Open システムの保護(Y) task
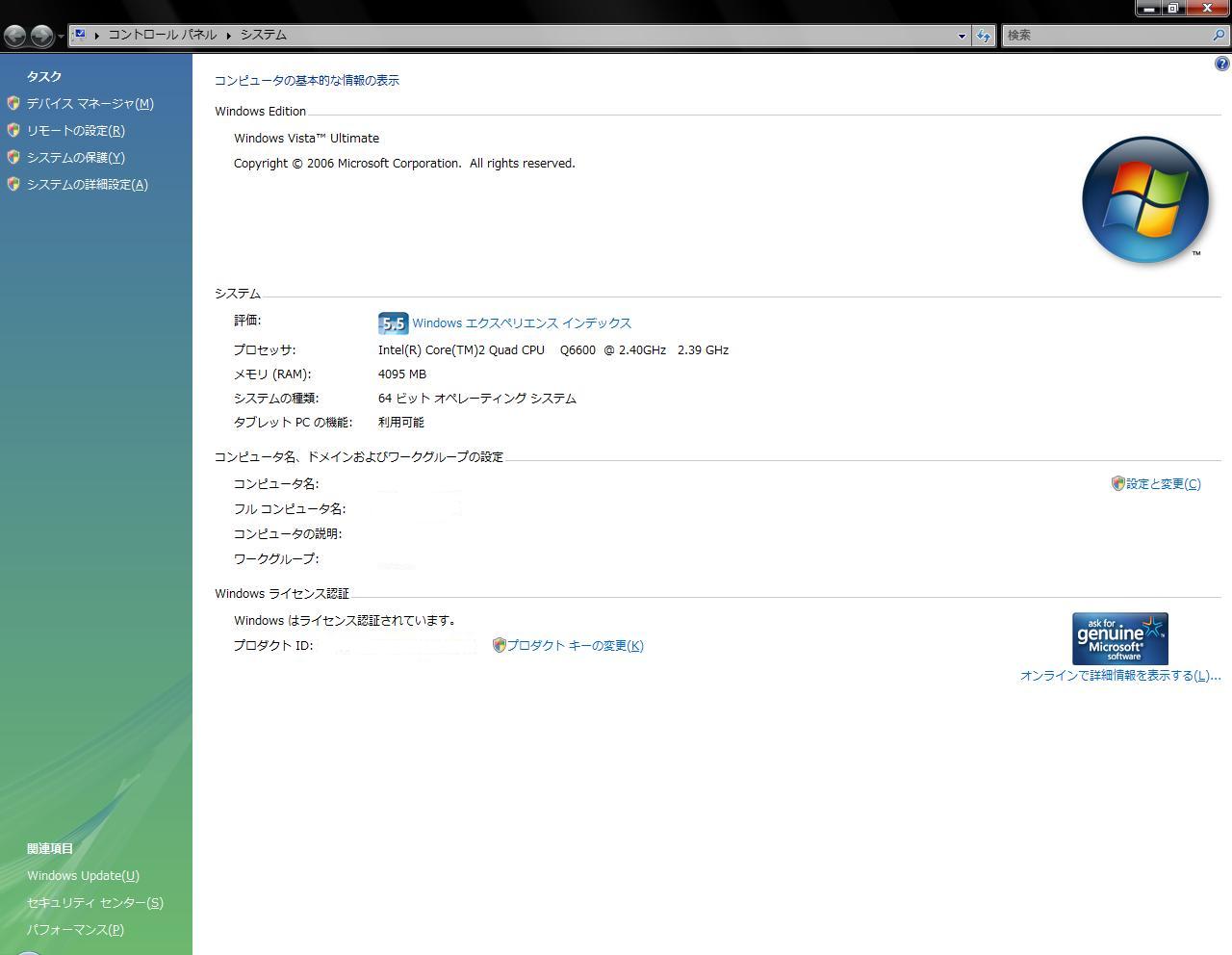This screenshot has width=1232, height=955. coord(75,158)
